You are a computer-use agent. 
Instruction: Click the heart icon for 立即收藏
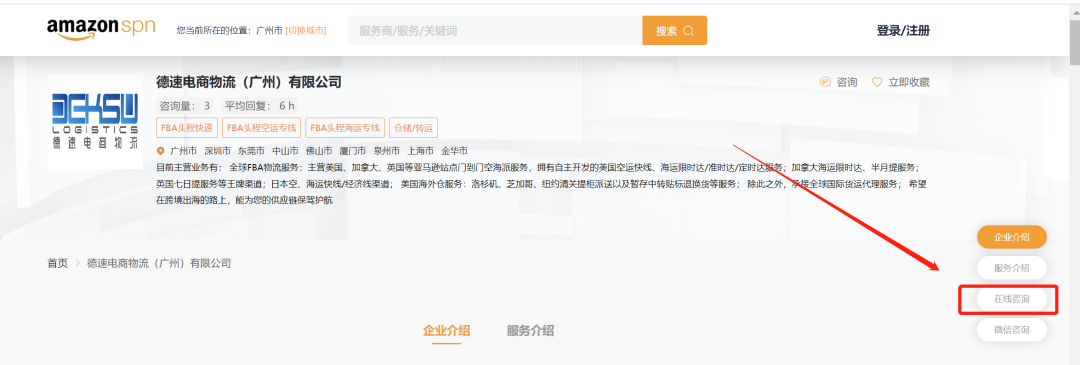tap(877, 82)
